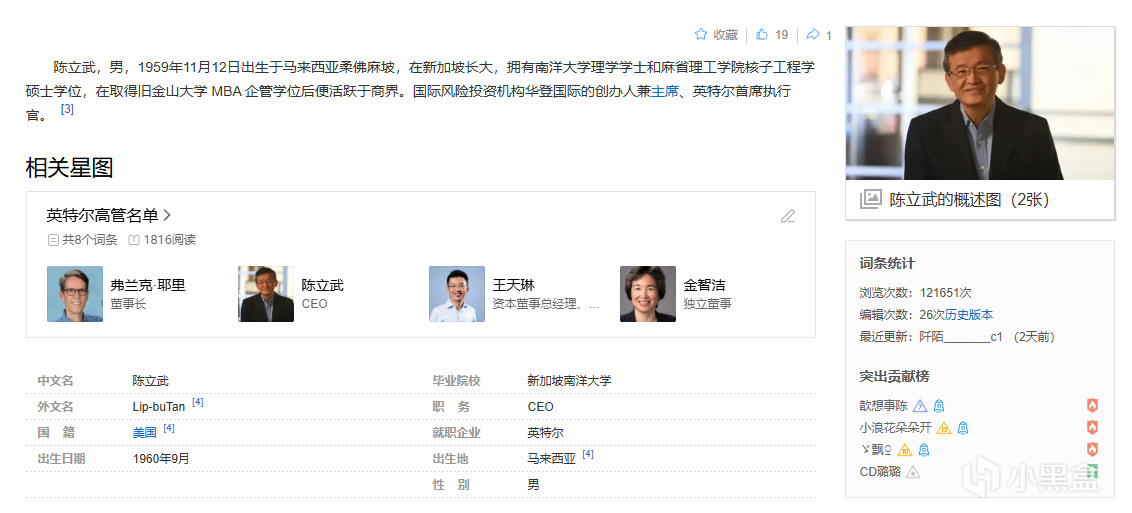1132x513 pixels.
Task: Click the value Lip-buTan
Action: pos(159,407)
